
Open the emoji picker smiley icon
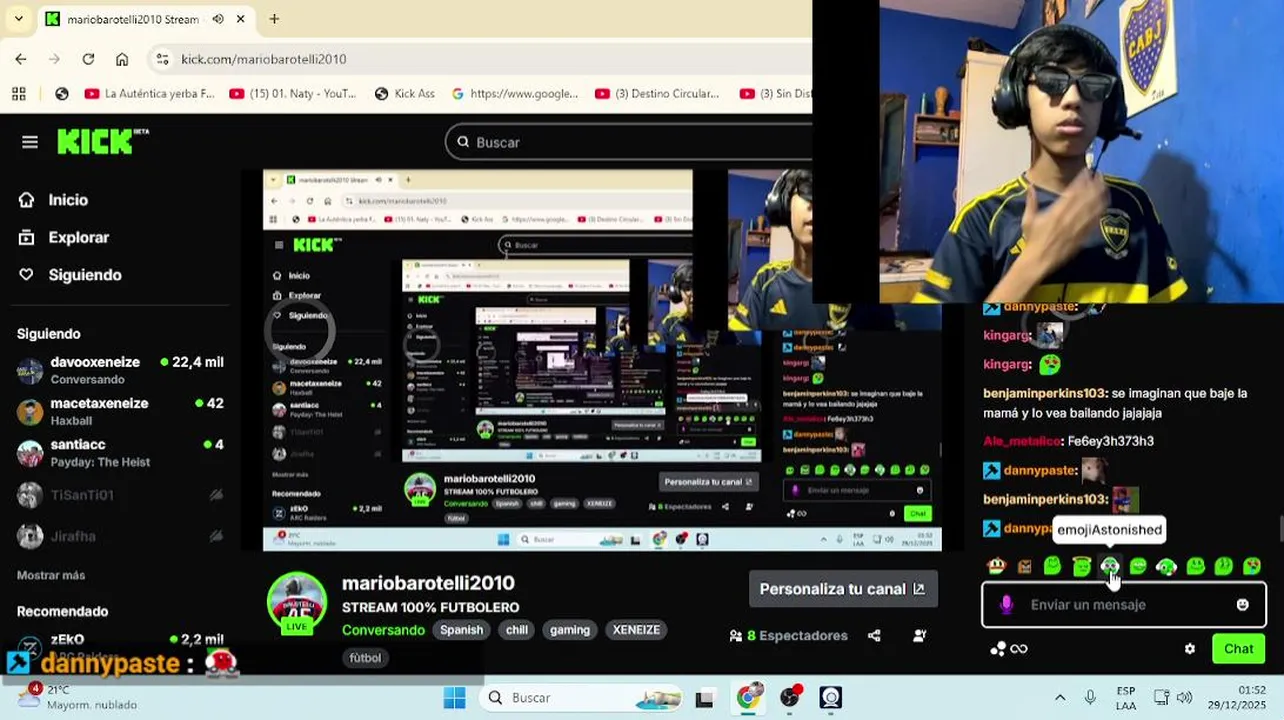(1243, 605)
